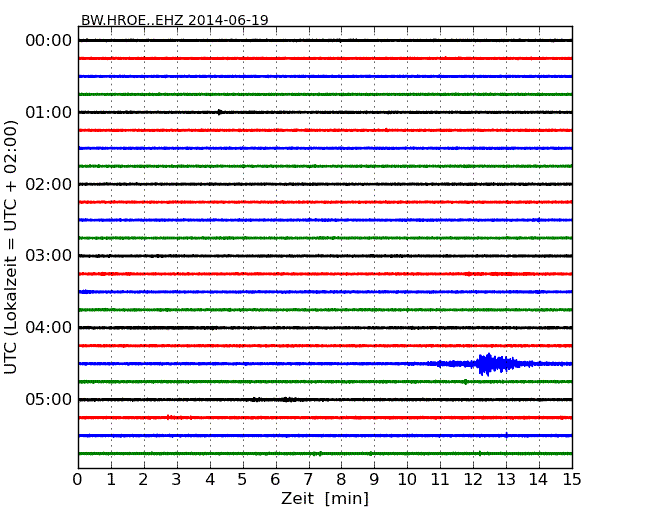Select x-axis tick label "12"
This screenshot has width=650, height=520.
pyautogui.click(x=473, y=480)
